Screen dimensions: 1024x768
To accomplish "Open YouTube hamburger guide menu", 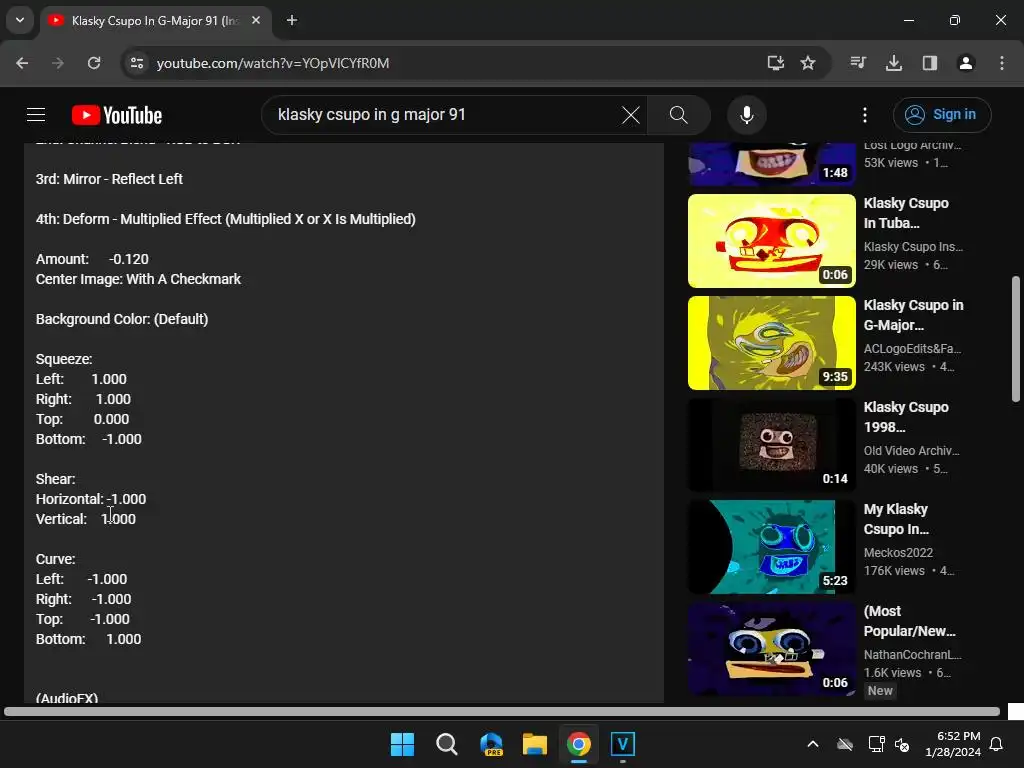I will click(x=36, y=115).
